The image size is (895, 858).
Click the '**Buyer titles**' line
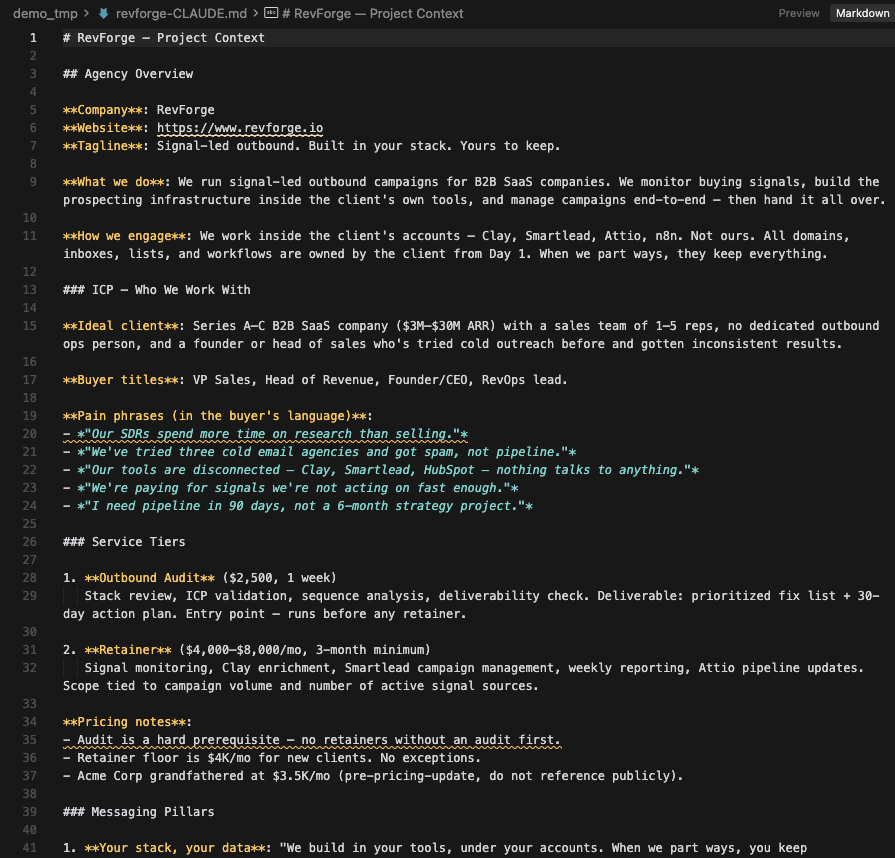[x=315, y=380]
